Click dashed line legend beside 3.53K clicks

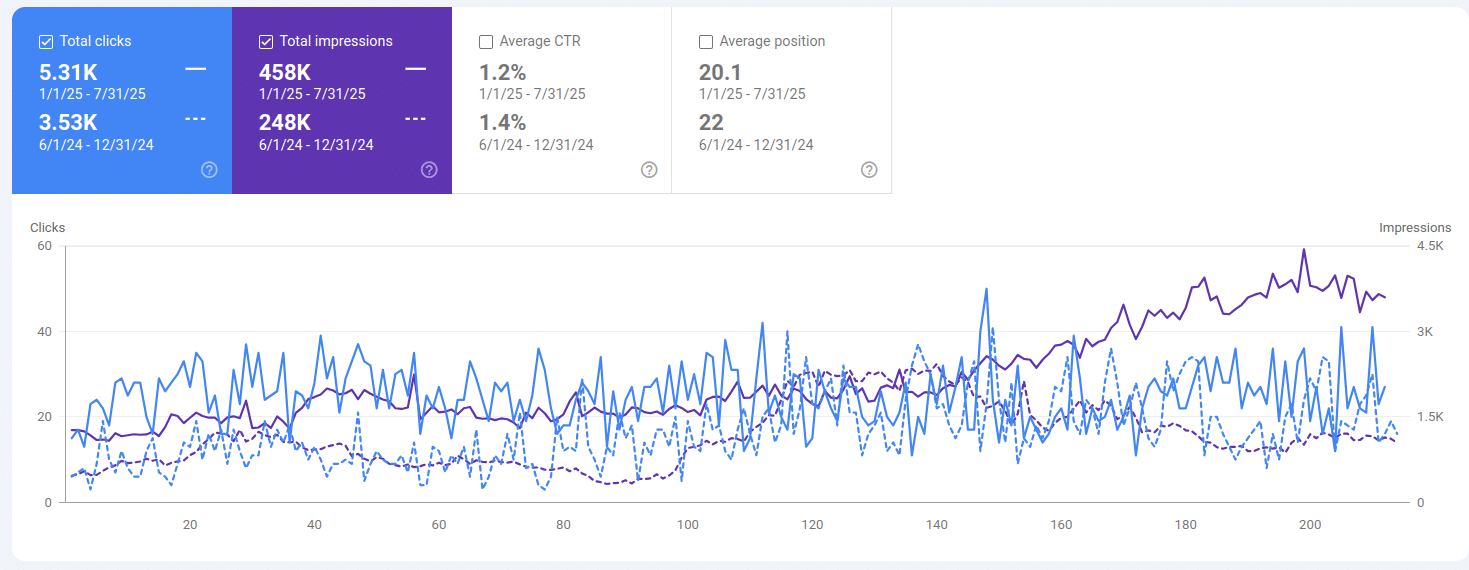pyautogui.click(x=195, y=119)
